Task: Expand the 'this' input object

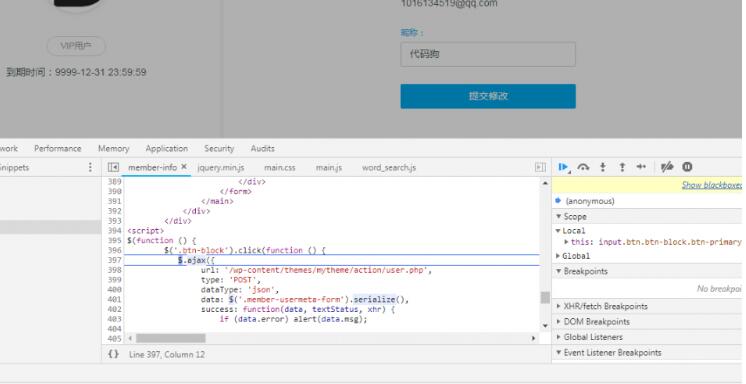Action: (566, 242)
